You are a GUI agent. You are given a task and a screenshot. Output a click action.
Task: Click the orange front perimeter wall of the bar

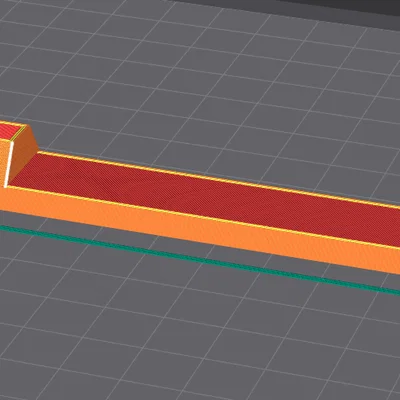point(200,229)
